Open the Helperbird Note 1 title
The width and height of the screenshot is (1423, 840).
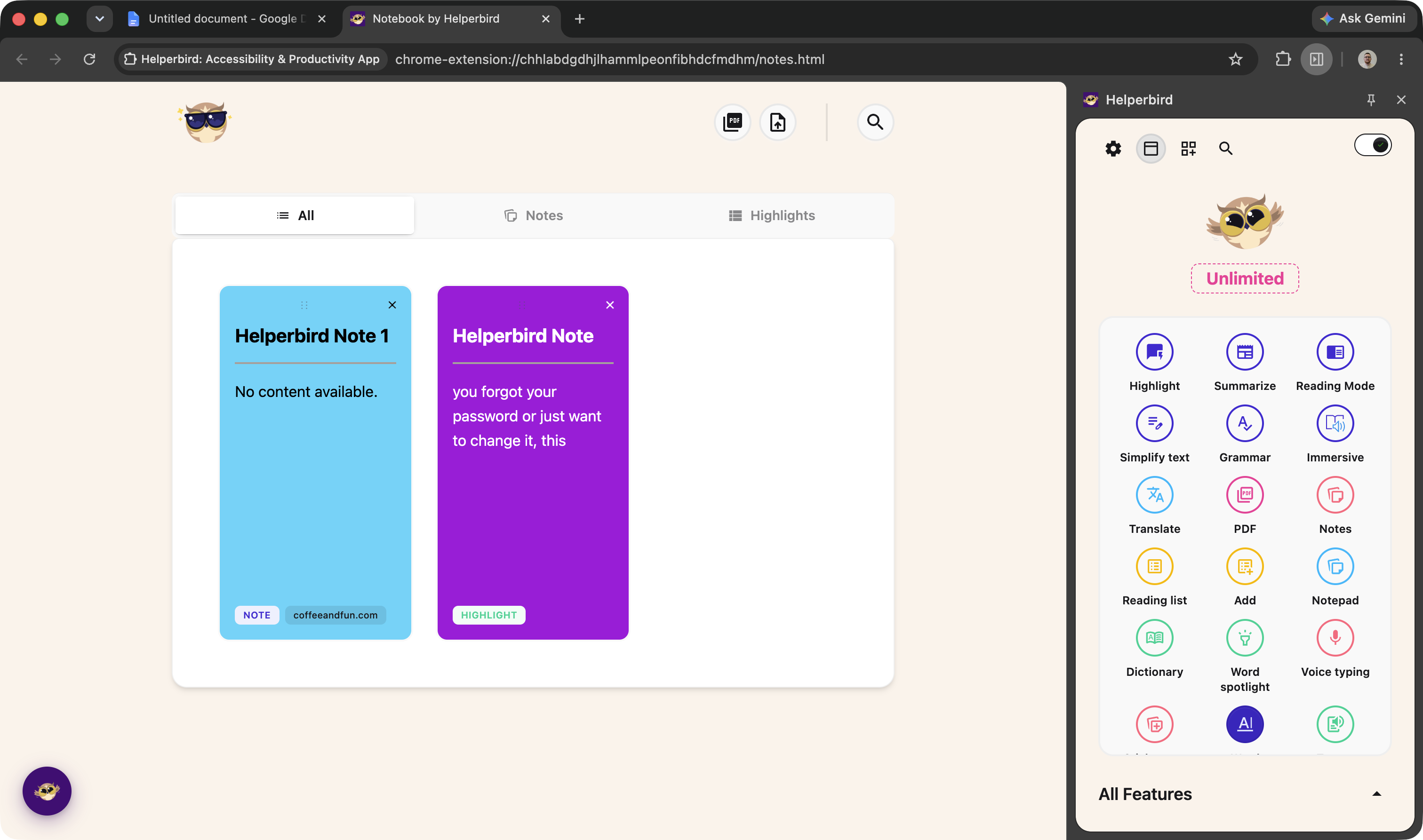coord(312,336)
